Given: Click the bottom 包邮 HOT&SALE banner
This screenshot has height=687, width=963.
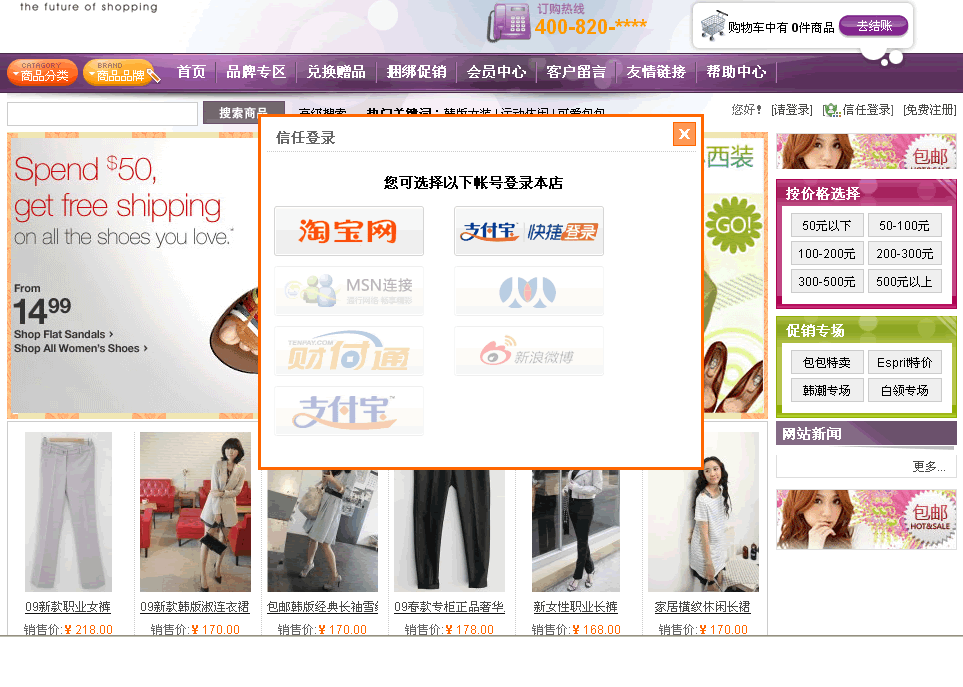Looking at the screenshot, I should pos(866,519).
